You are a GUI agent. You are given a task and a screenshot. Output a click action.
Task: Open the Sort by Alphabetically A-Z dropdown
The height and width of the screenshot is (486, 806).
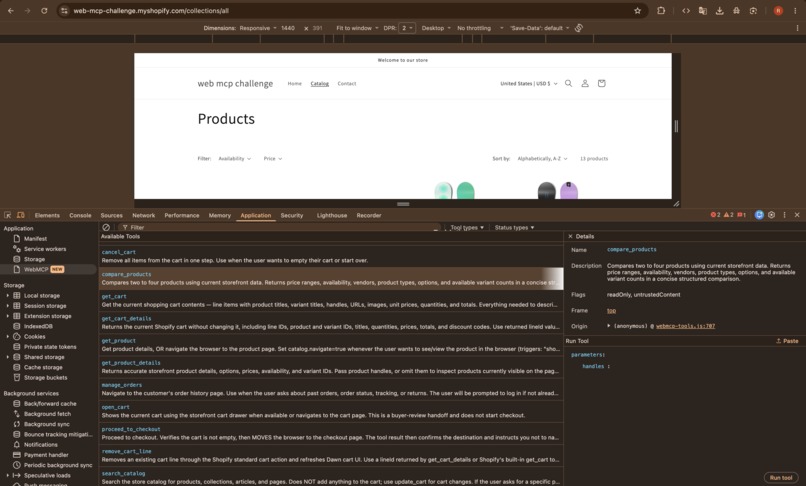click(x=542, y=158)
